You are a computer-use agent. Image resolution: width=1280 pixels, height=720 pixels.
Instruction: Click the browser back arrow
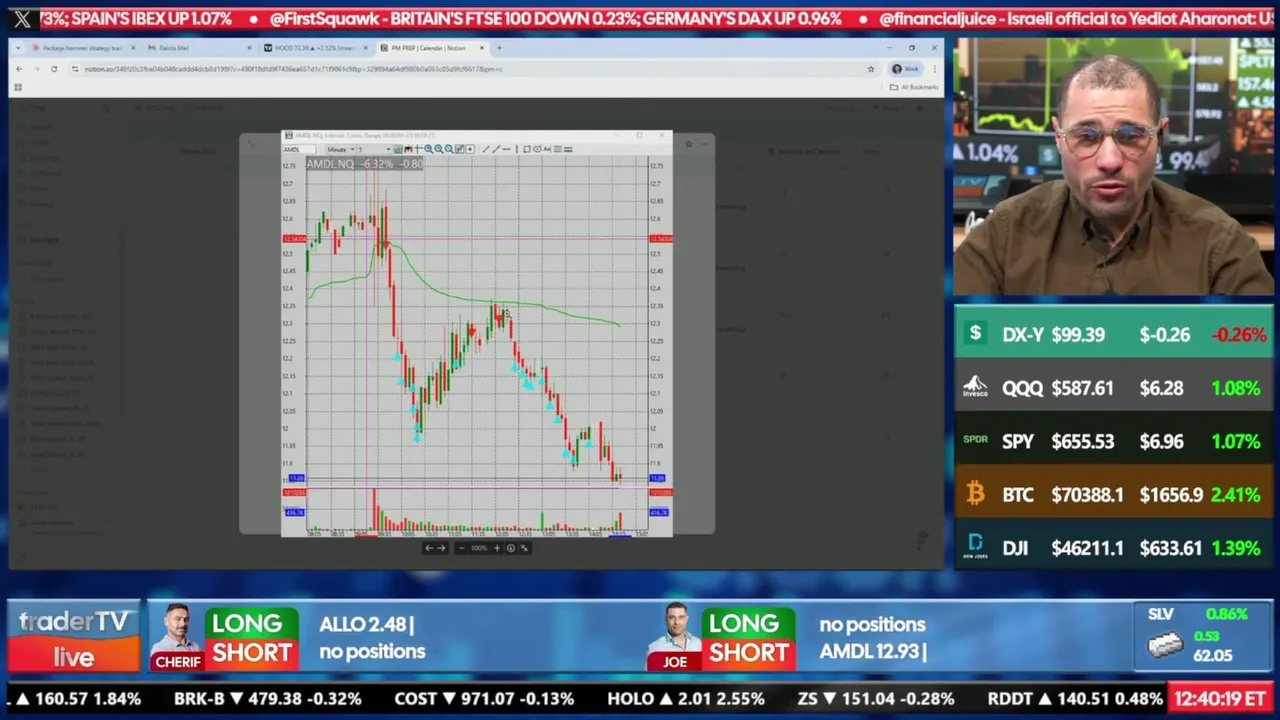point(18,68)
